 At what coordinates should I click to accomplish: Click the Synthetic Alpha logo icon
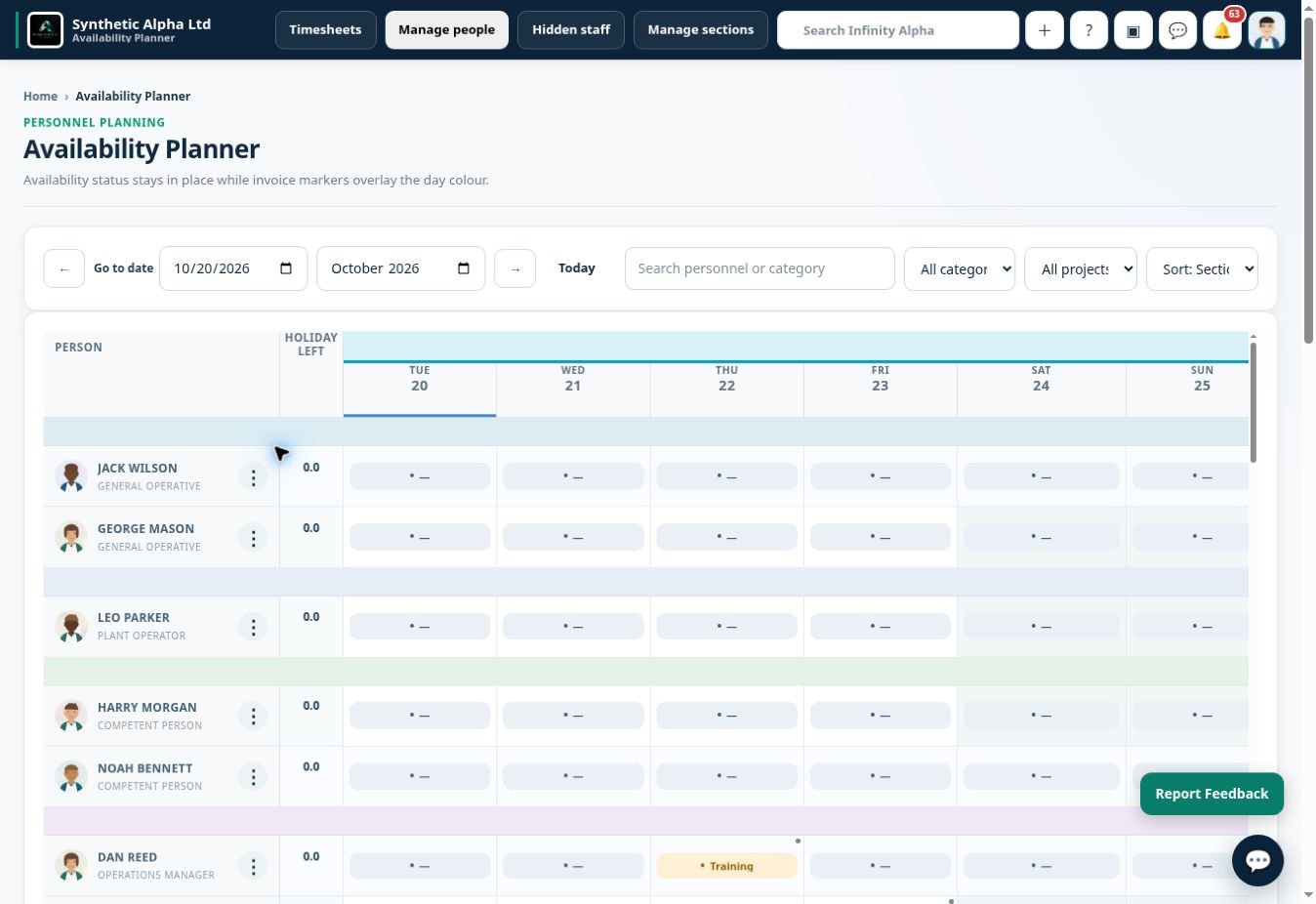click(x=46, y=30)
